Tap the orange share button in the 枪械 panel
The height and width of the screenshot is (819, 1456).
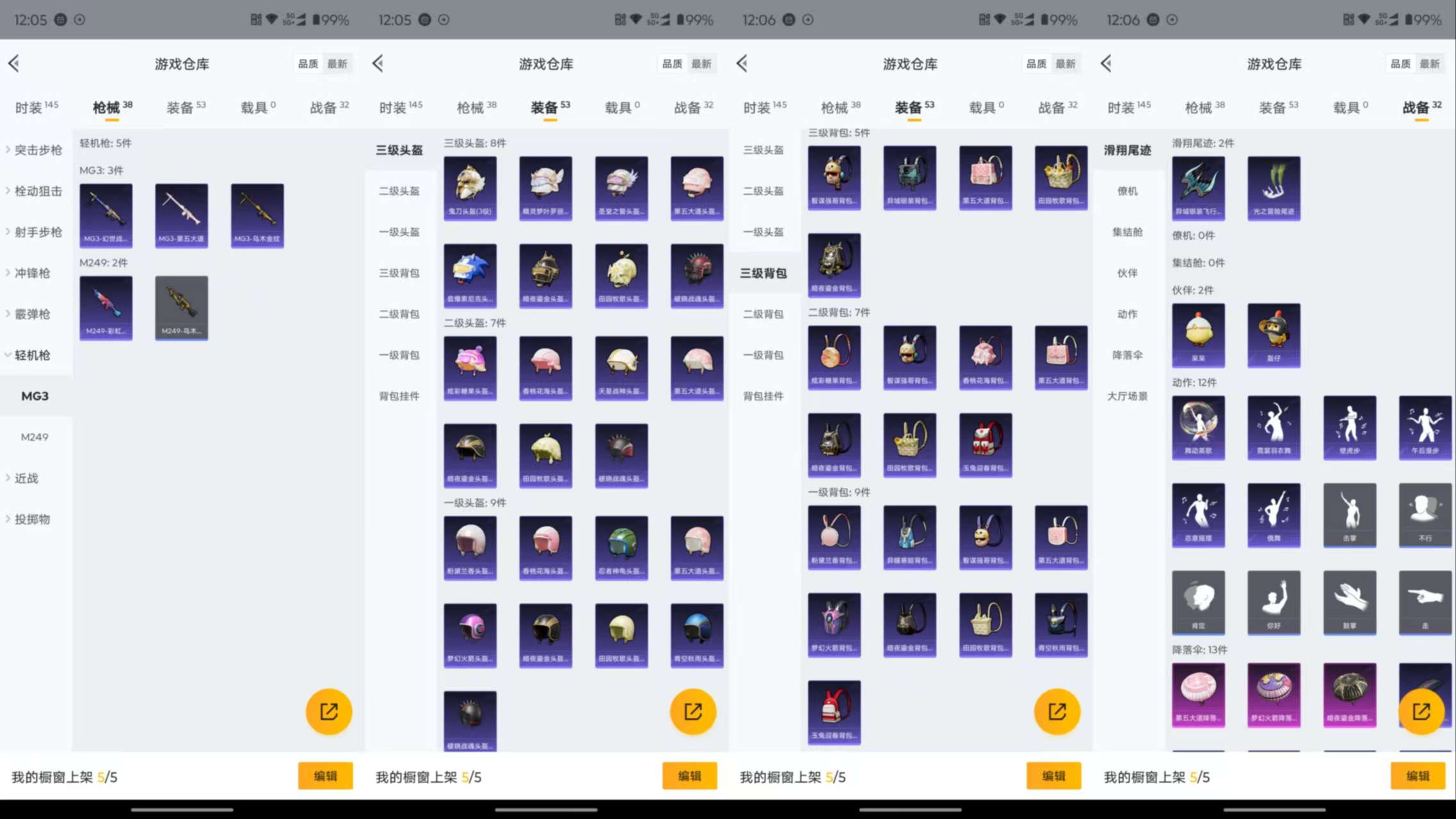click(328, 711)
